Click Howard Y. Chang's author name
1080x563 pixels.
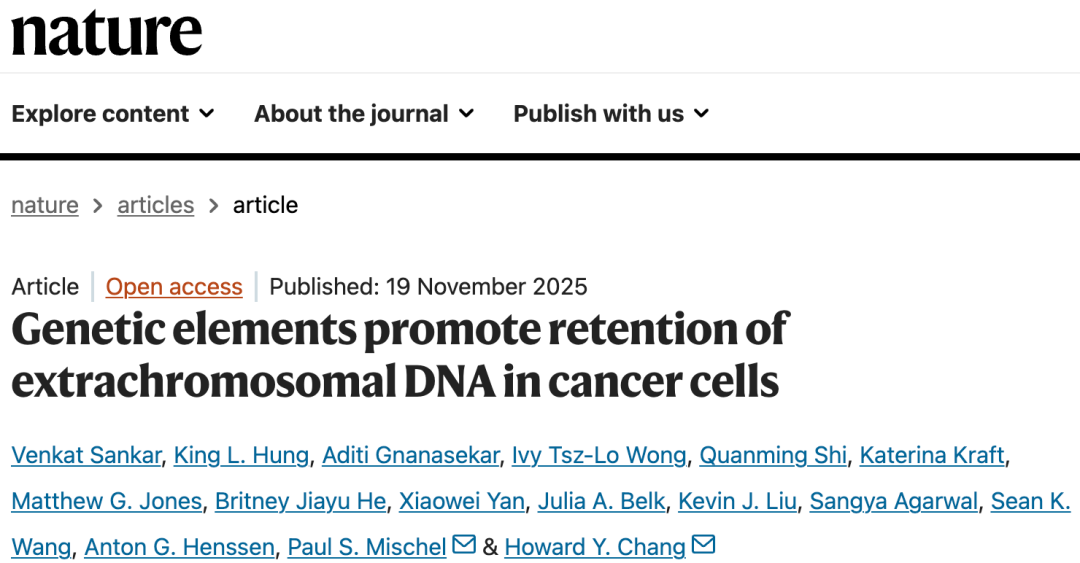tap(595, 547)
